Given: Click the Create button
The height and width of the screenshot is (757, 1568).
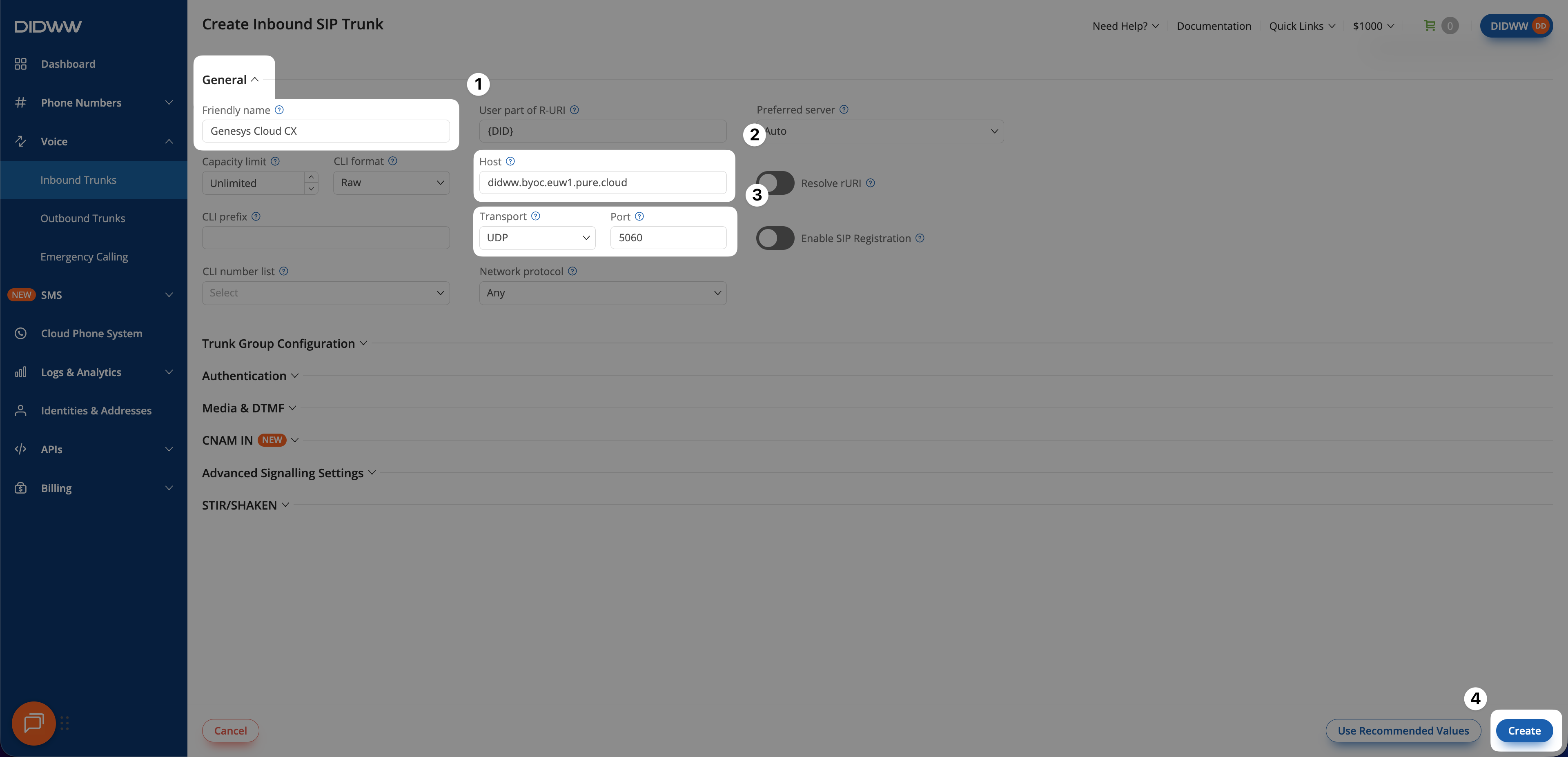Looking at the screenshot, I should 1524,730.
